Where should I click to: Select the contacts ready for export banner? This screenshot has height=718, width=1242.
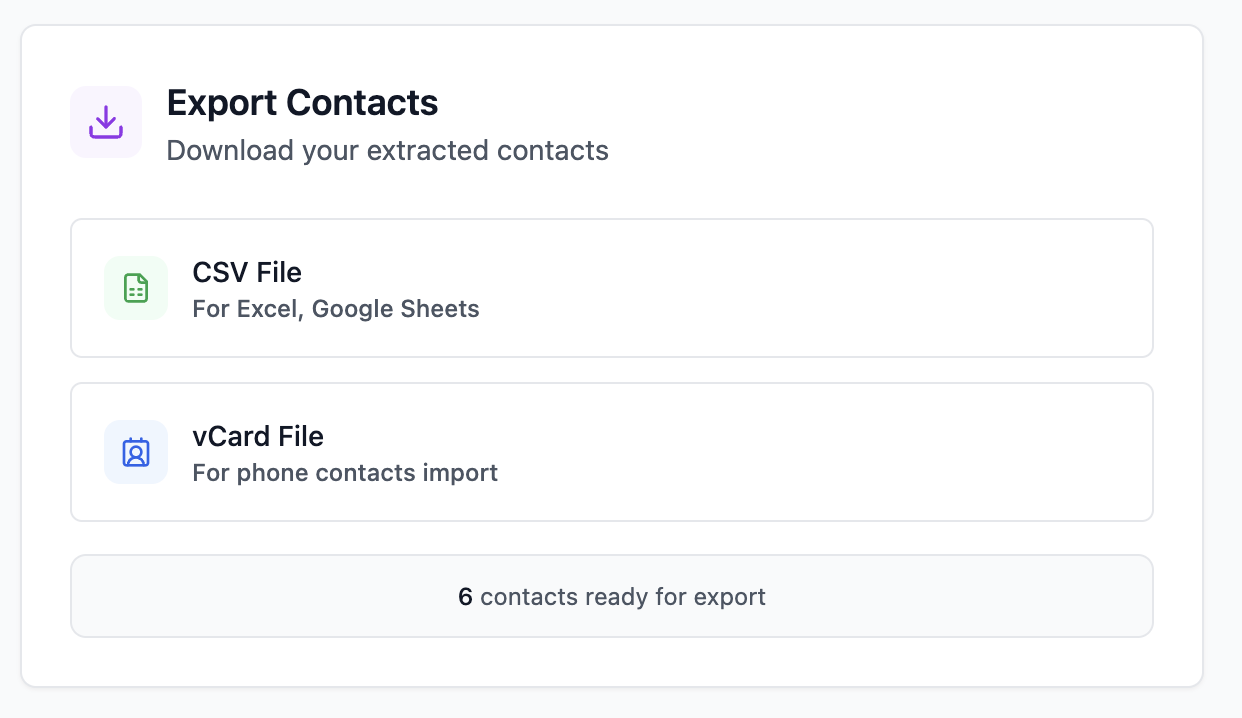tap(612, 596)
